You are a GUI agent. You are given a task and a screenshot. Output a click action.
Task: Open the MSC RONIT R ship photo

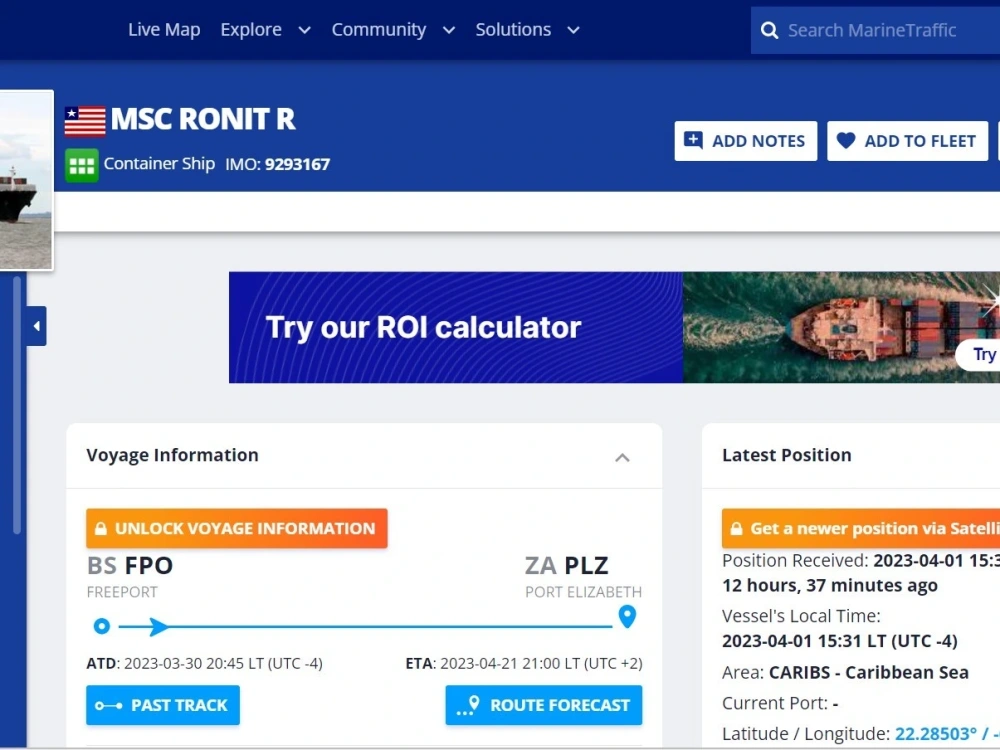click(x=26, y=180)
